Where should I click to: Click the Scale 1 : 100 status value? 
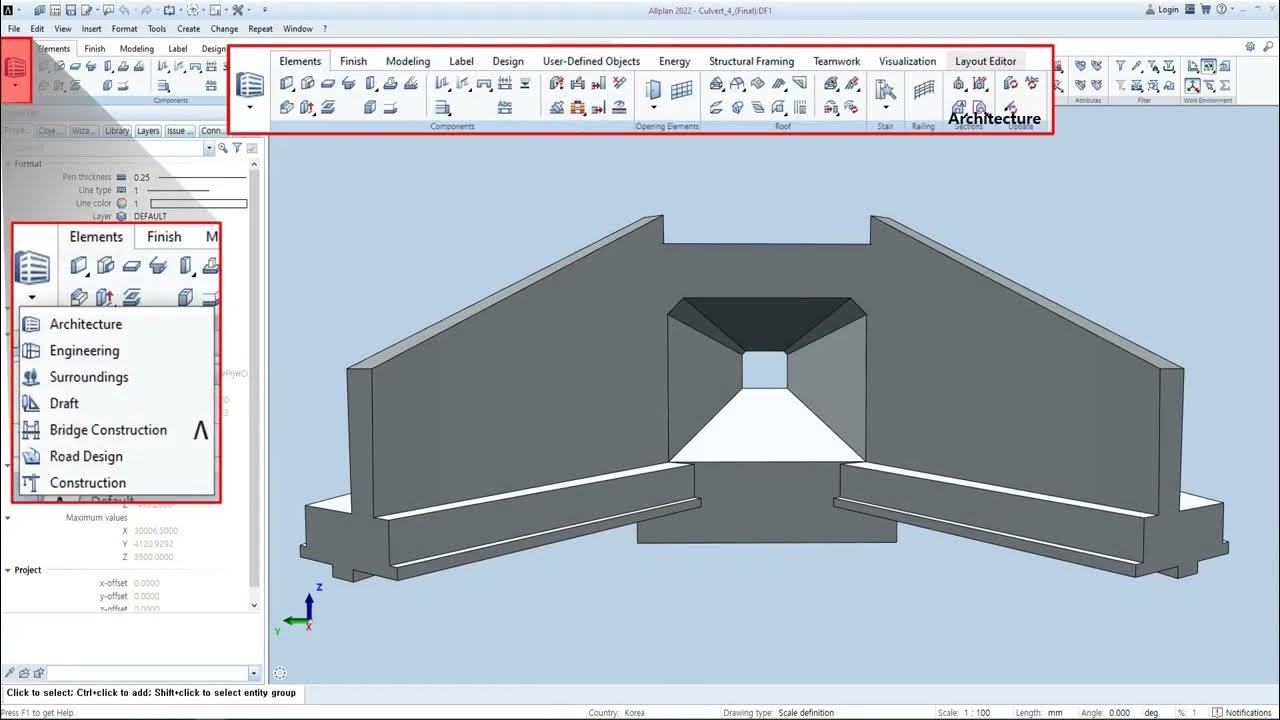point(977,713)
